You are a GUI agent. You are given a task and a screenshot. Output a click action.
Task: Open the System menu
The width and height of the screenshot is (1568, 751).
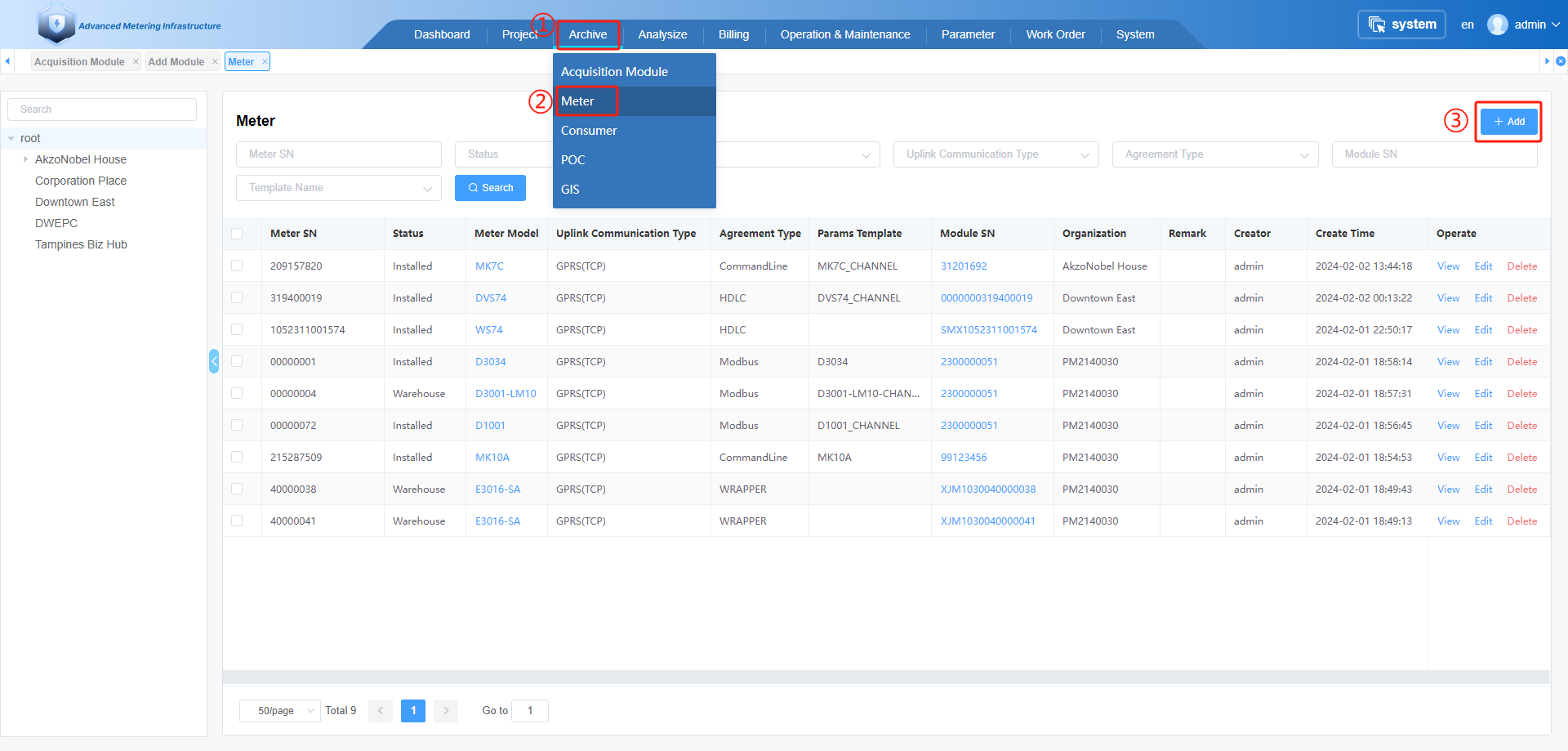[1135, 34]
